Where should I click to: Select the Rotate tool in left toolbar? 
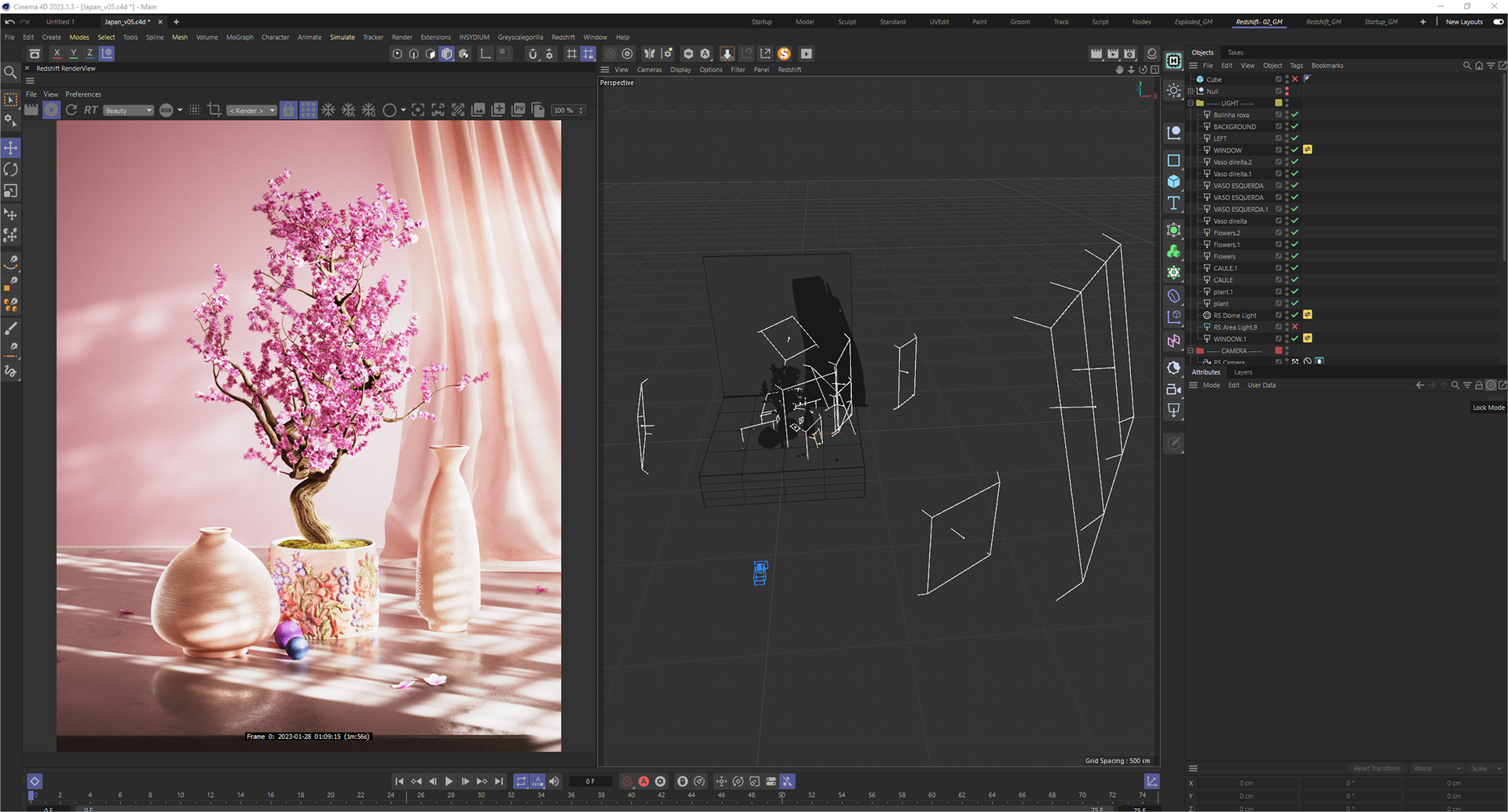[11, 170]
